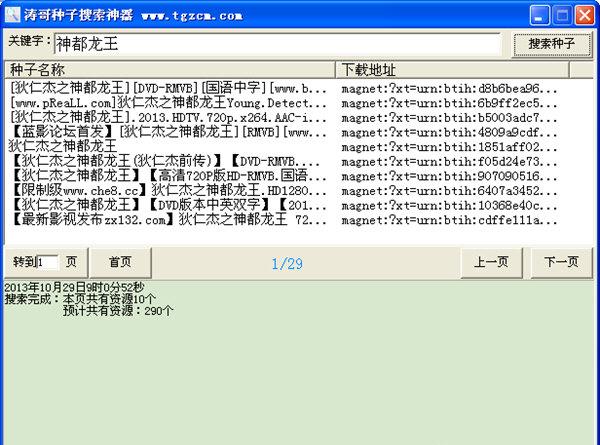Maximize the search tool window
This screenshot has width=600, height=445.
coord(565,14)
